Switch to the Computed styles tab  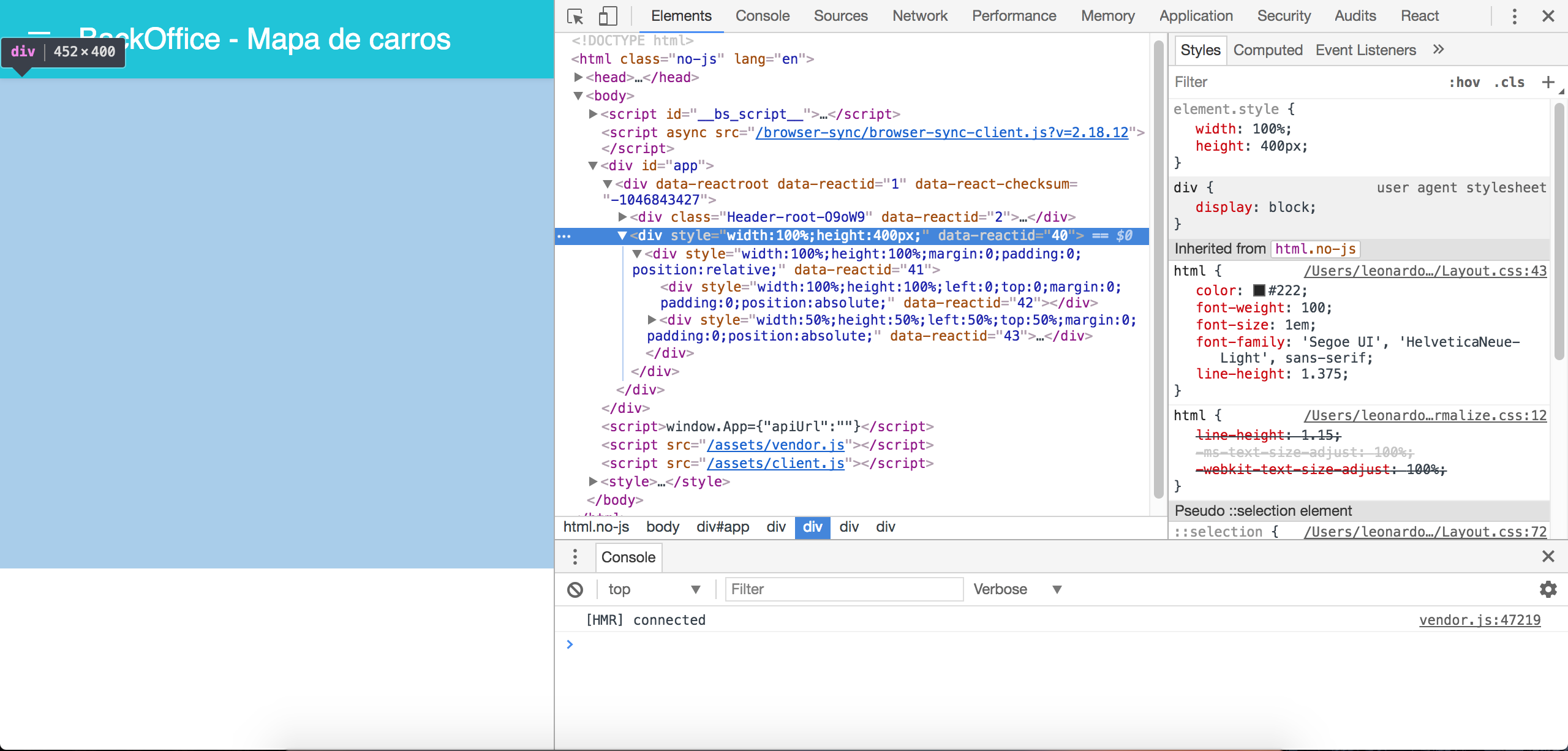(x=1267, y=50)
